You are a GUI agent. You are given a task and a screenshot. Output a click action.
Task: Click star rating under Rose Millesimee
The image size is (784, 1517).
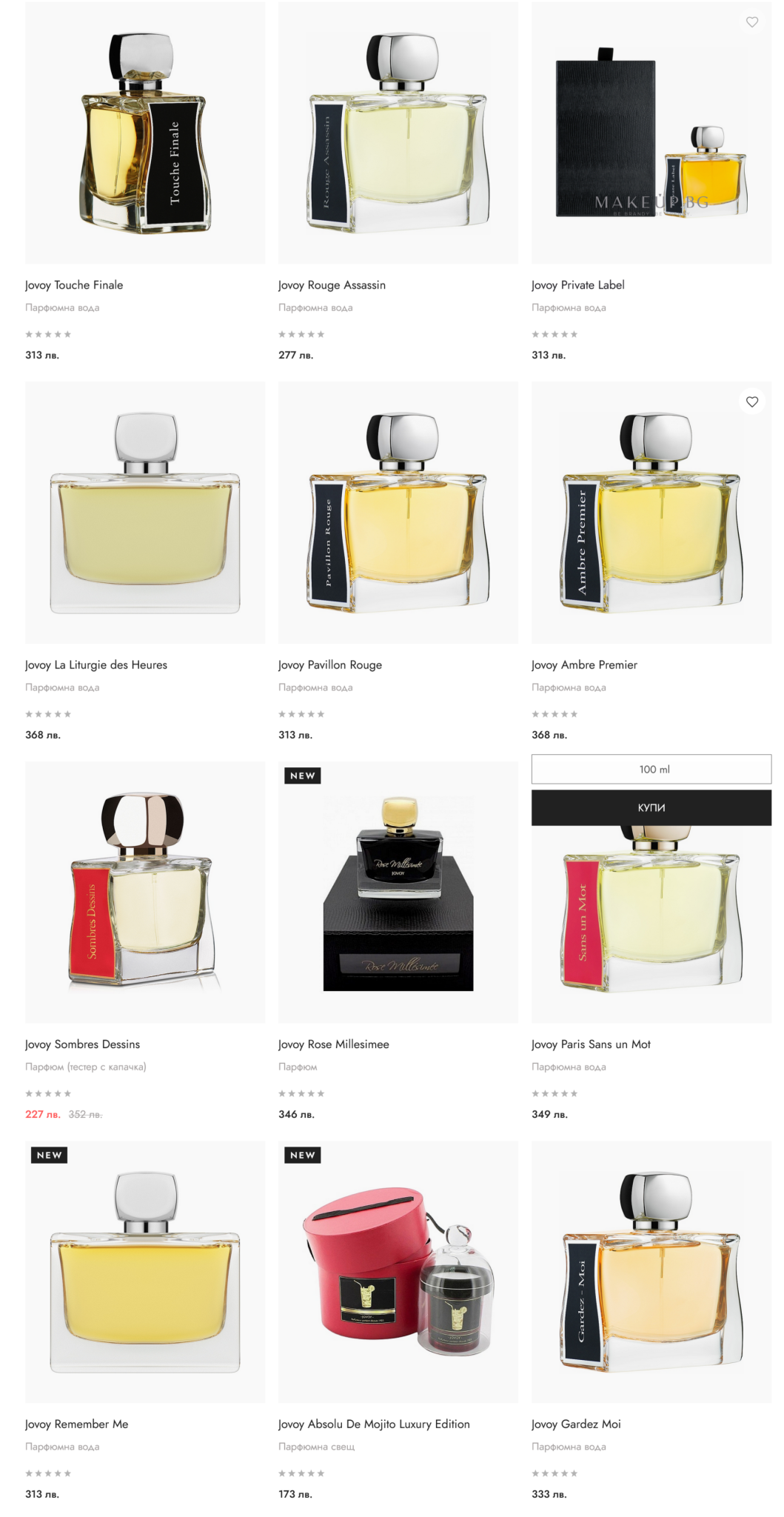(301, 1093)
